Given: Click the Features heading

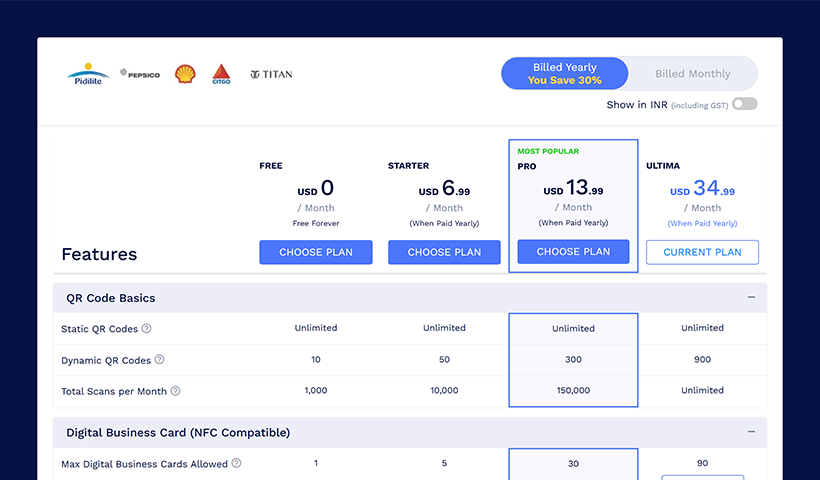Looking at the screenshot, I should pyautogui.click(x=99, y=254).
